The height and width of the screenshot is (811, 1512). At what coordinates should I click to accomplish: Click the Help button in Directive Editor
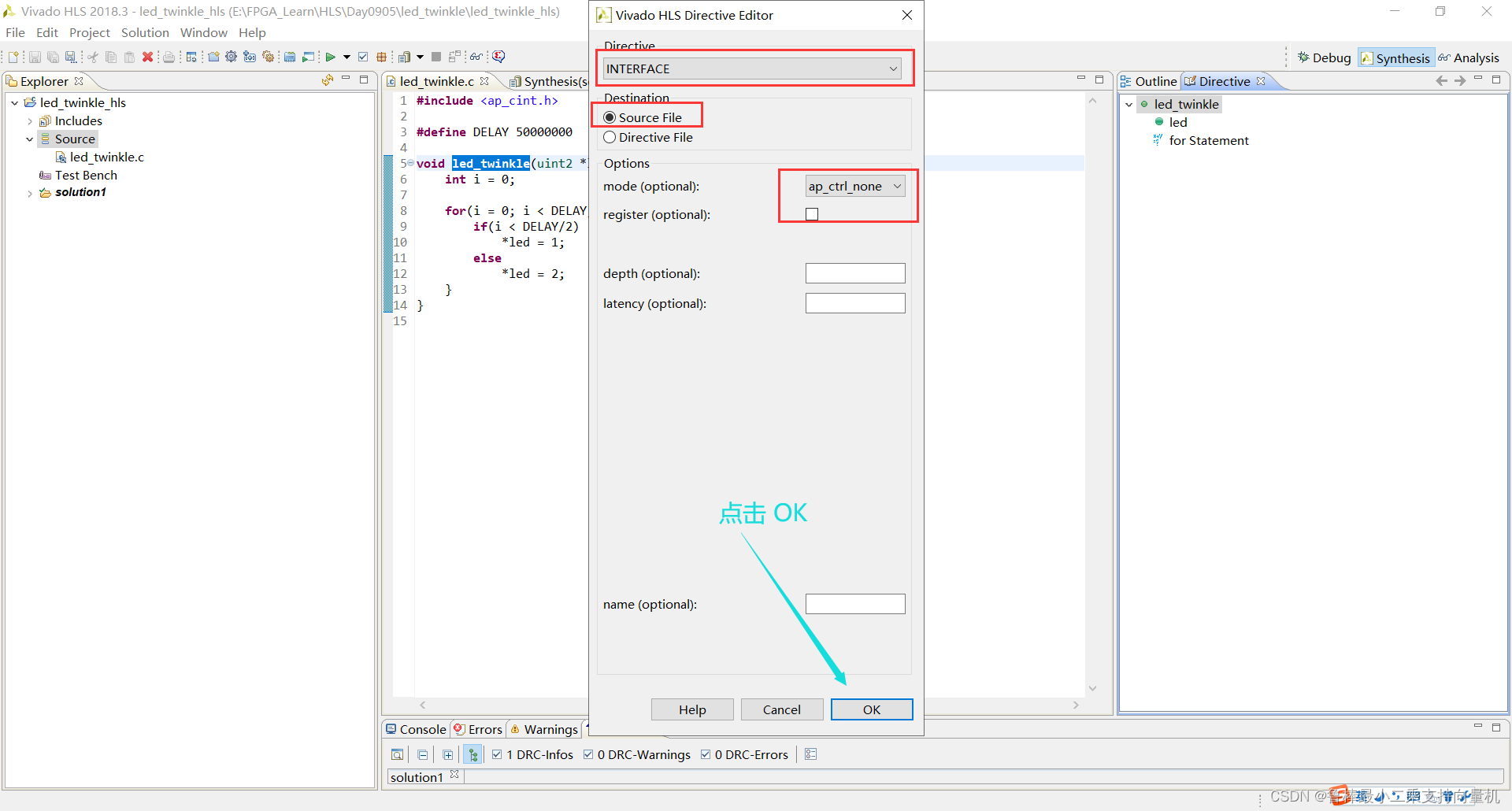(x=692, y=709)
